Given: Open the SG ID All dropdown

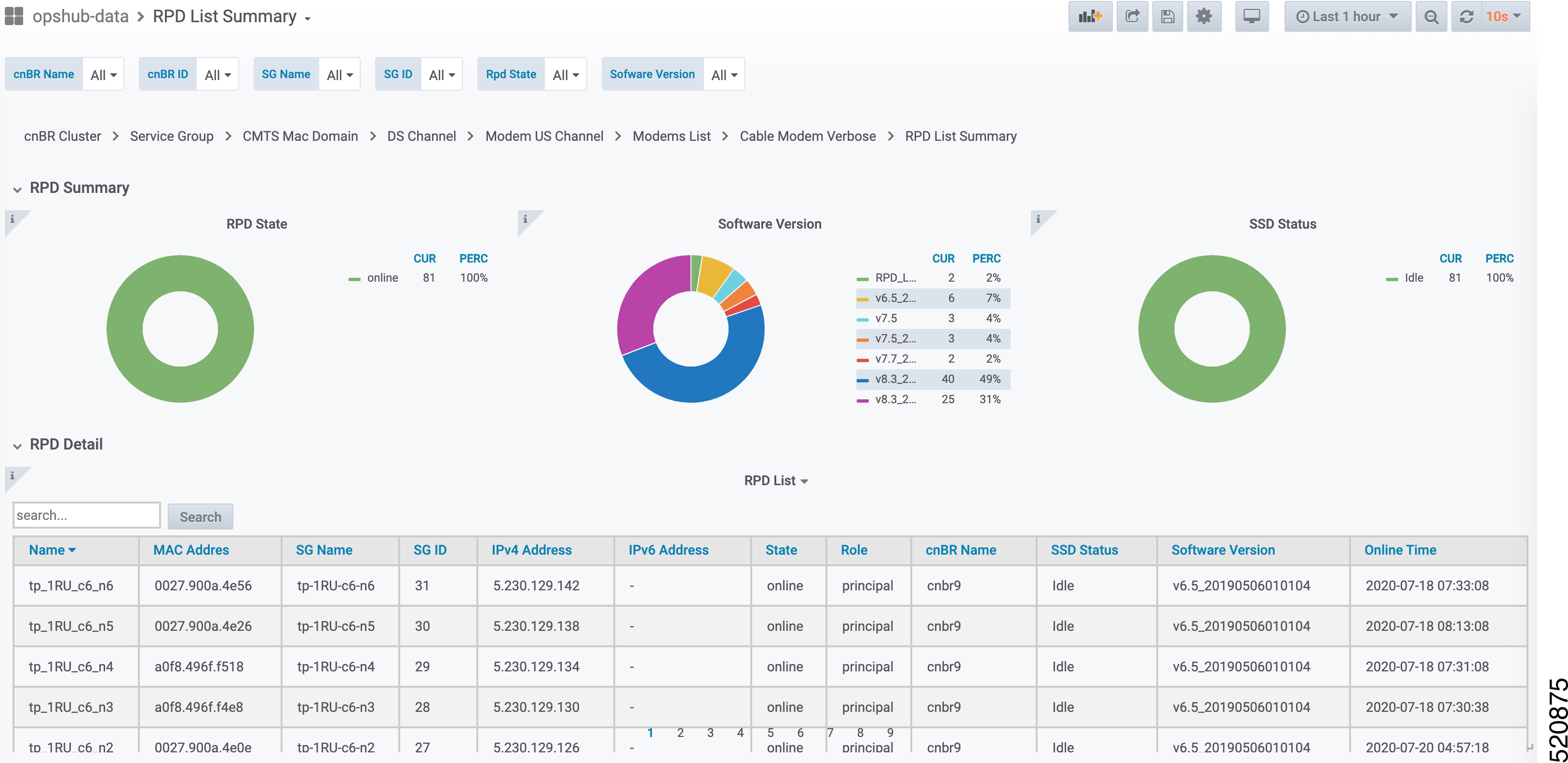Looking at the screenshot, I should tap(442, 74).
